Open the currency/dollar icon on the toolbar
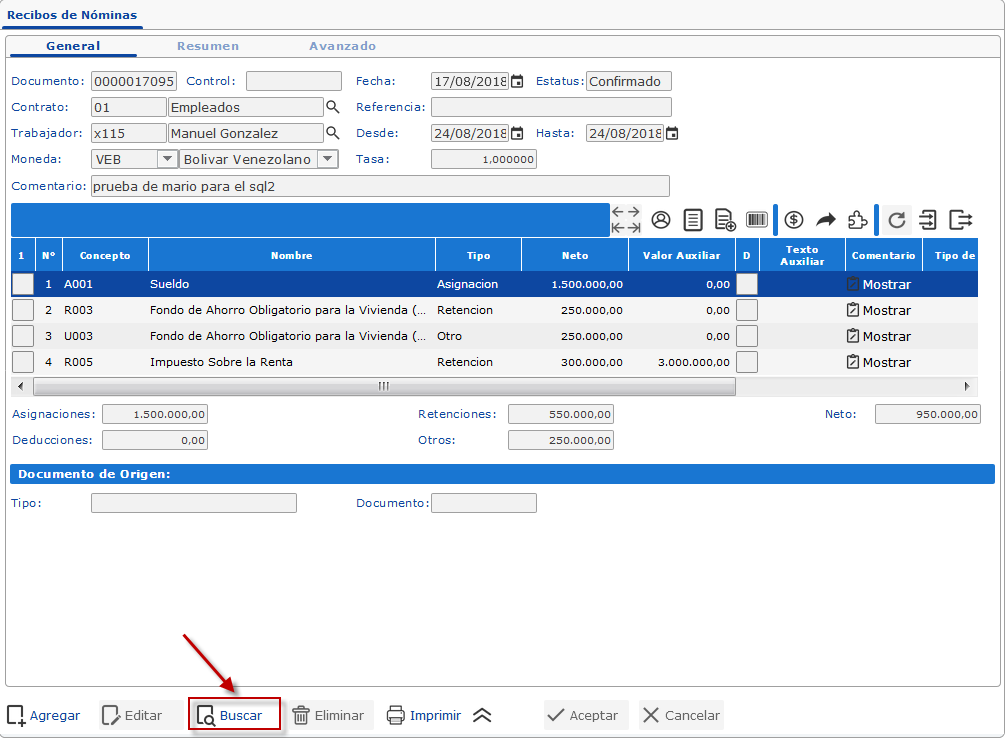The height and width of the screenshot is (738, 1008). click(x=794, y=219)
